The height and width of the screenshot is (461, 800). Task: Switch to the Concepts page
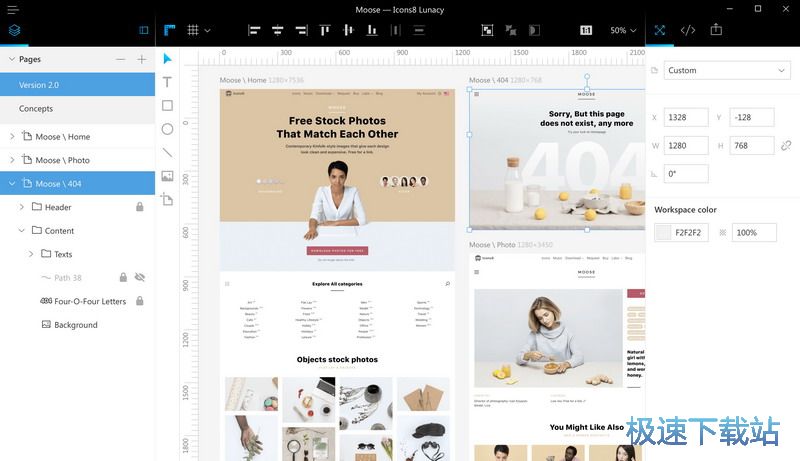[x=36, y=108]
